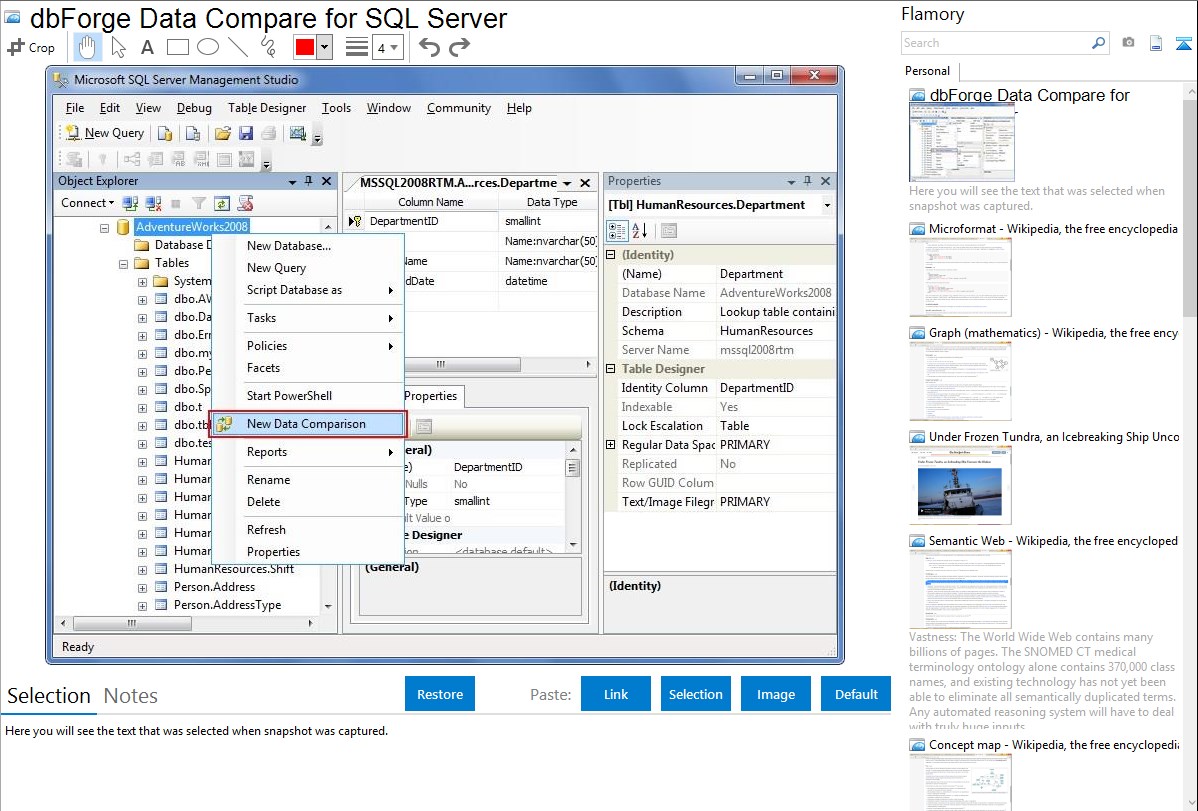Screen dimensions: 1198x811
Task: Open Microformat Wikipedia snapshot thumbnail
Action: [960, 277]
